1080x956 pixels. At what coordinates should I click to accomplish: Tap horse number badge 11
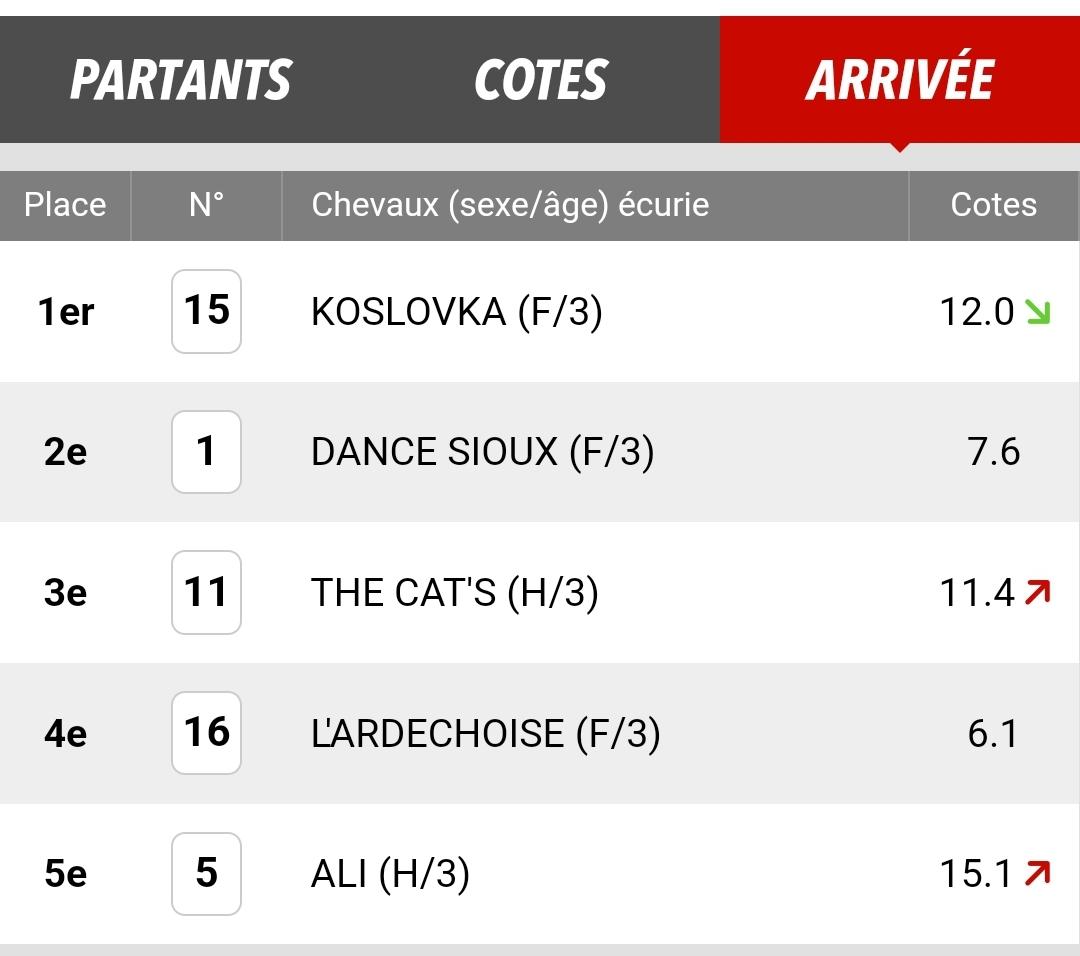[x=207, y=592]
